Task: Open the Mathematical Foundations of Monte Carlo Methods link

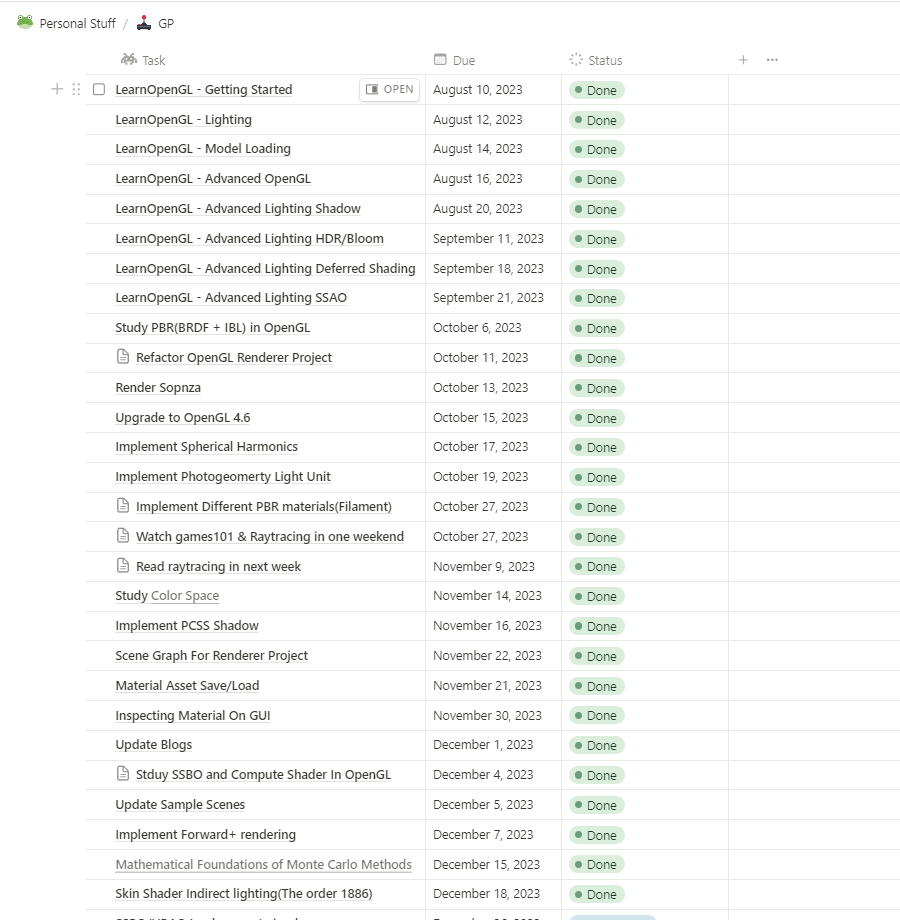Action: tap(263, 864)
